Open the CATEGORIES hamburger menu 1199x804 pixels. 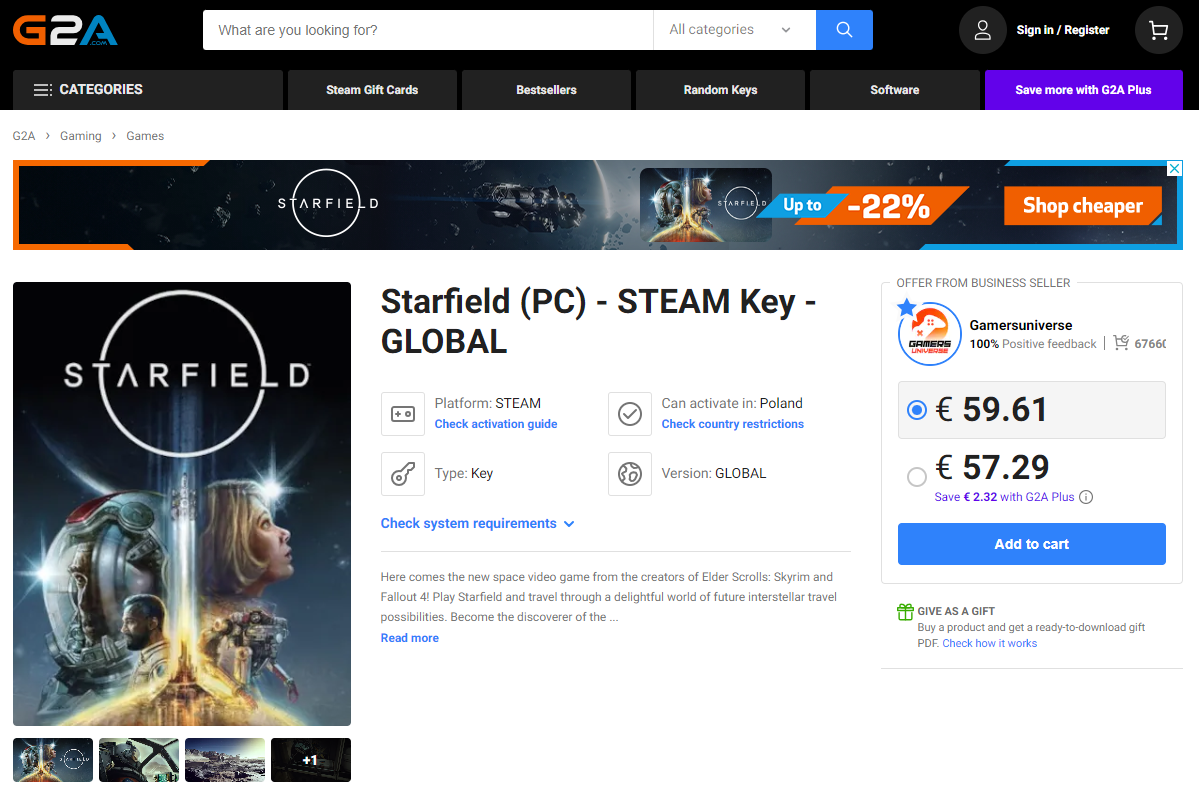[x=42, y=89]
